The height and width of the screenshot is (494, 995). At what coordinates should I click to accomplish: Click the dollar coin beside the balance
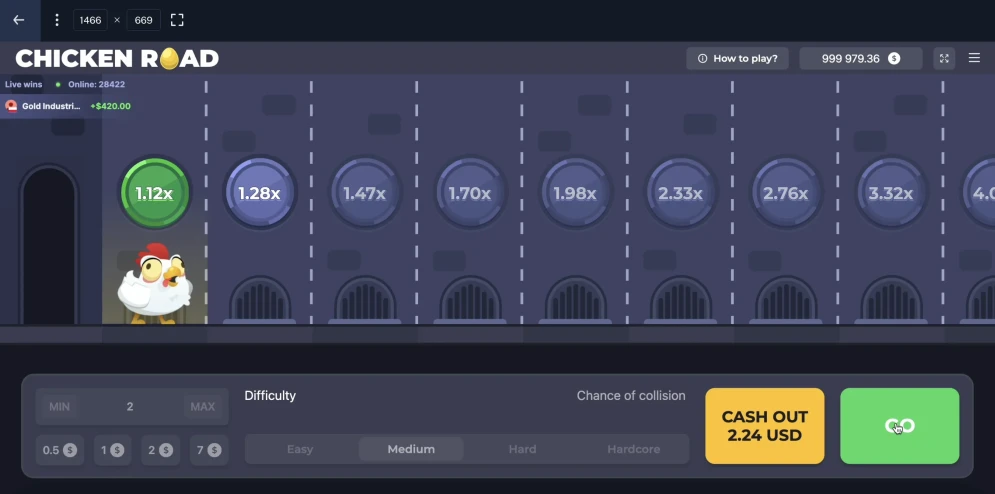[894, 58]
